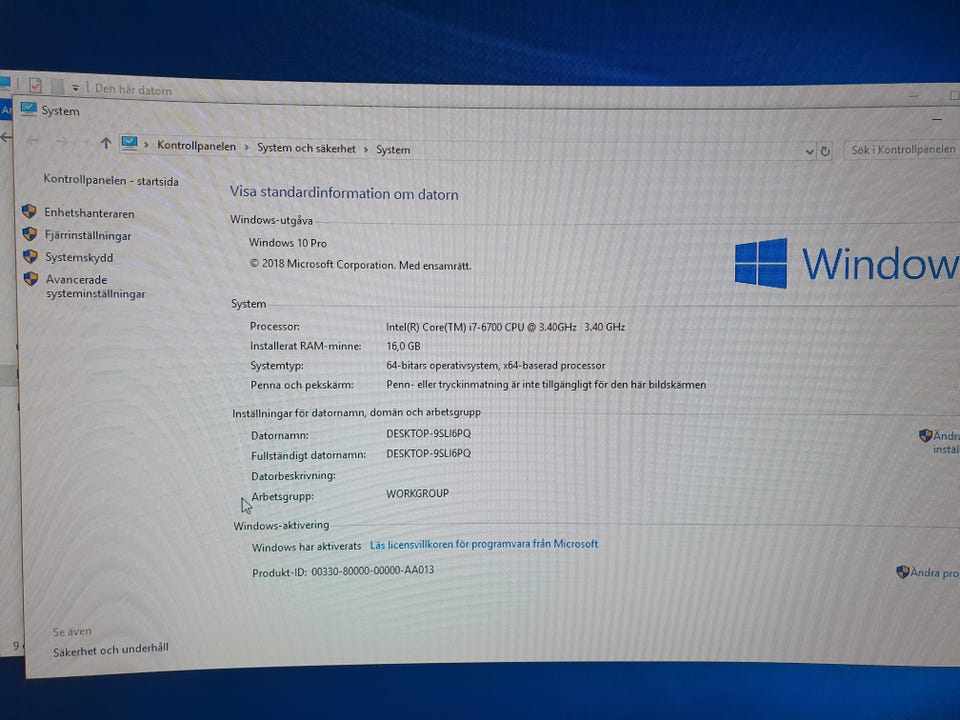Select the processor text Intel(R) Core(TM) i7-6700
This screenshot has height=720, width=960.
tap(505, 327)
